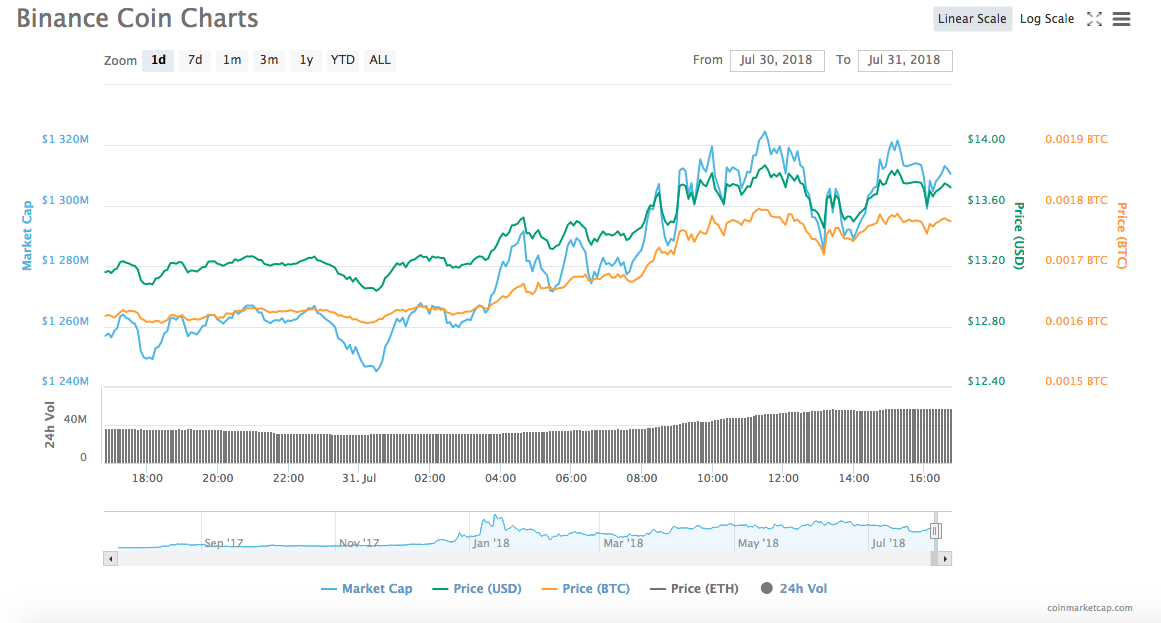Click the 0.0017 BTC axis label
This screenshot has height=623, width=1161.
pyautogui.click(x=1077, y=260)
